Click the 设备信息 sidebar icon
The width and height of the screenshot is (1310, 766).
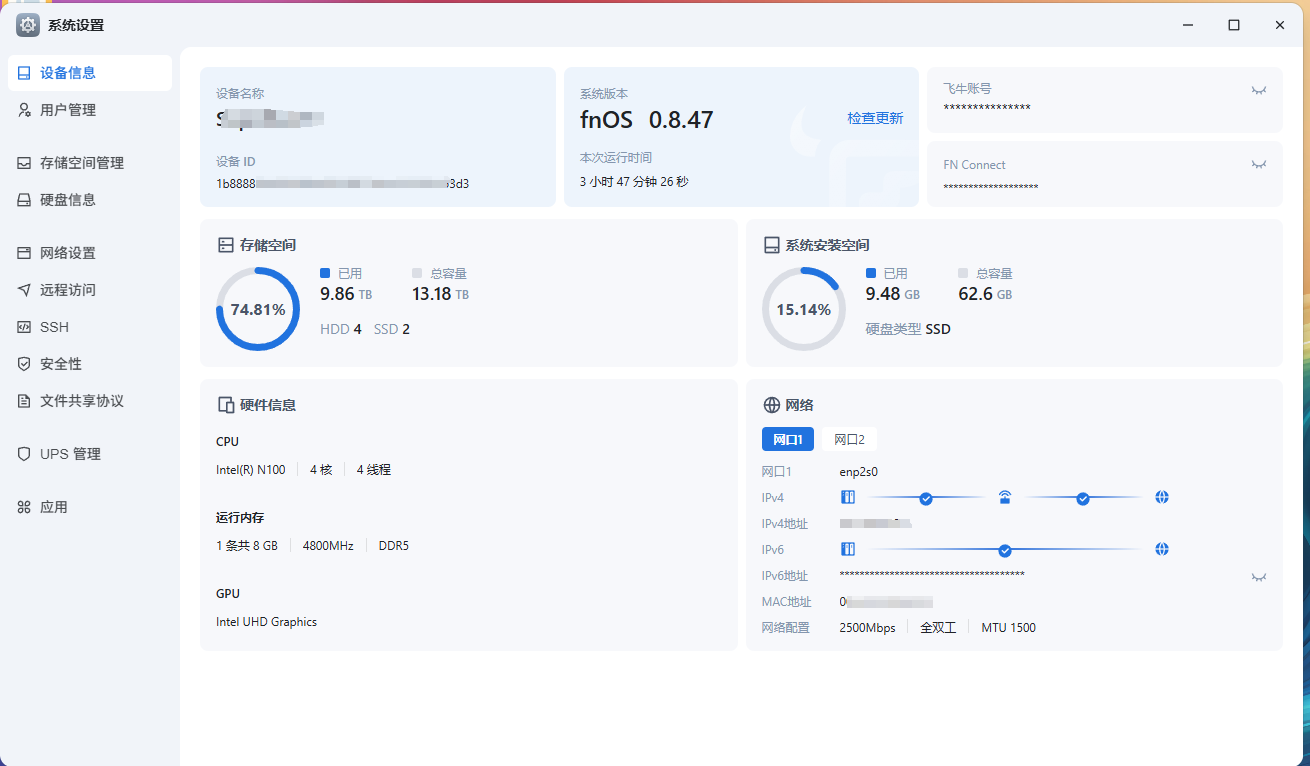coord(24,73)
